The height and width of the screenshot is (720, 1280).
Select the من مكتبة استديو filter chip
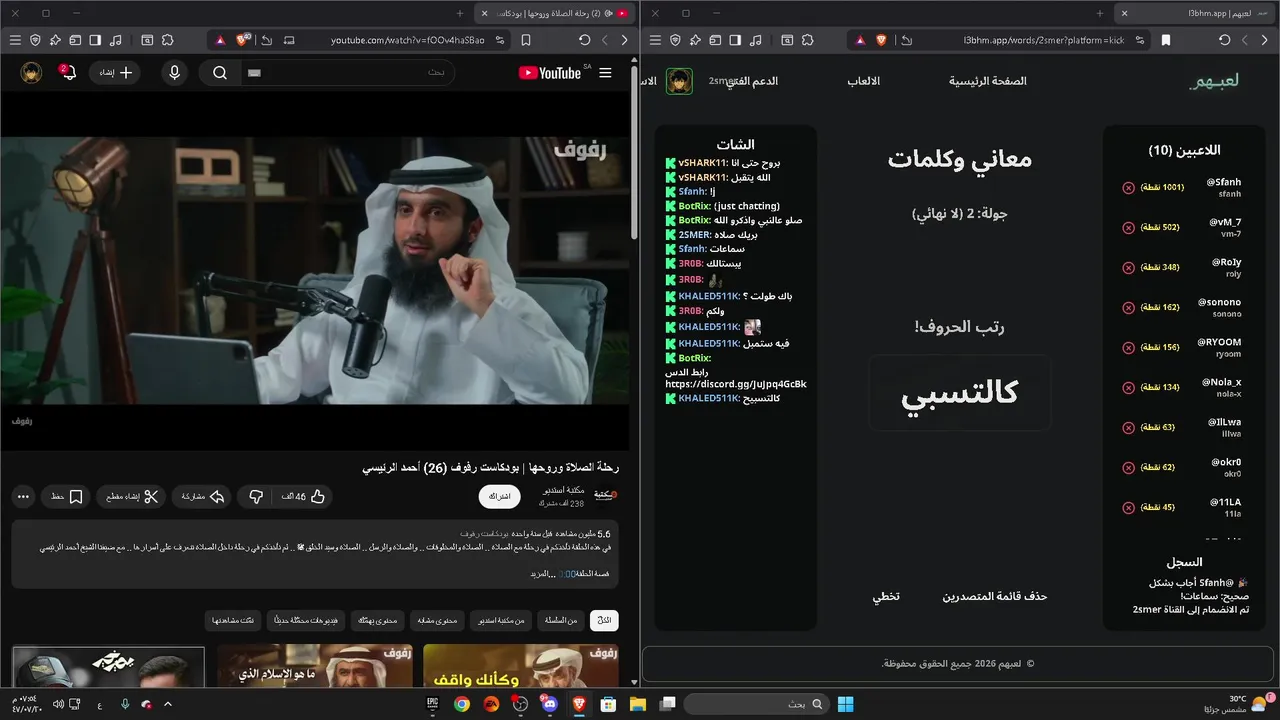point(501,621)
